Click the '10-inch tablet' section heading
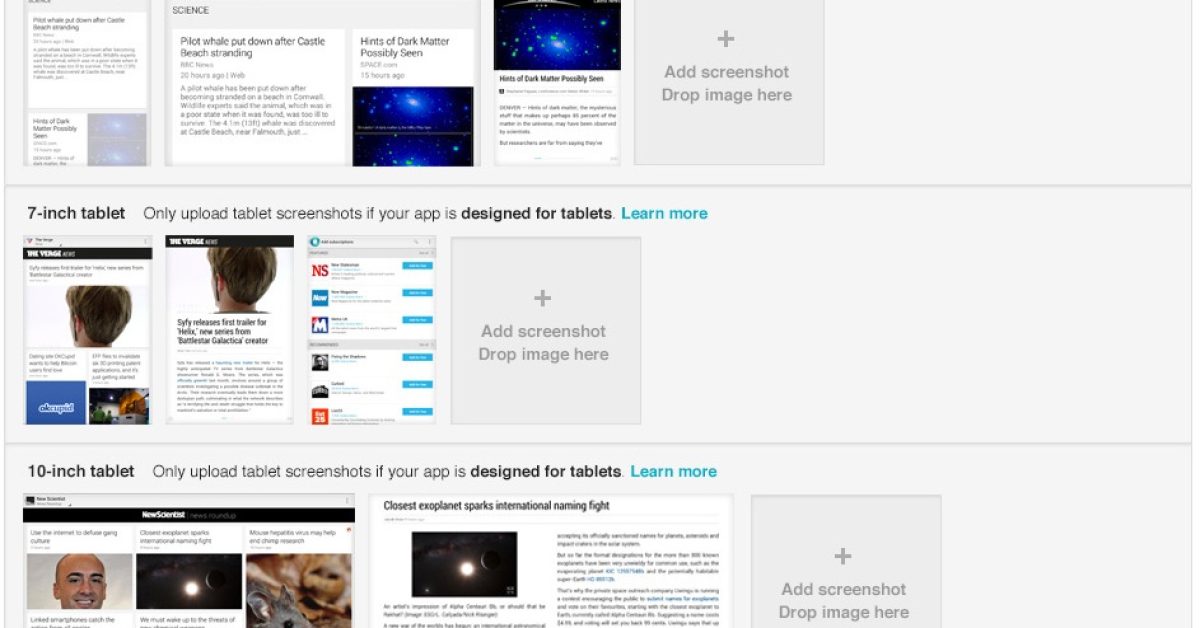Image resolution: width=1200 pixels, height=628 pixels. click(81, 471)
